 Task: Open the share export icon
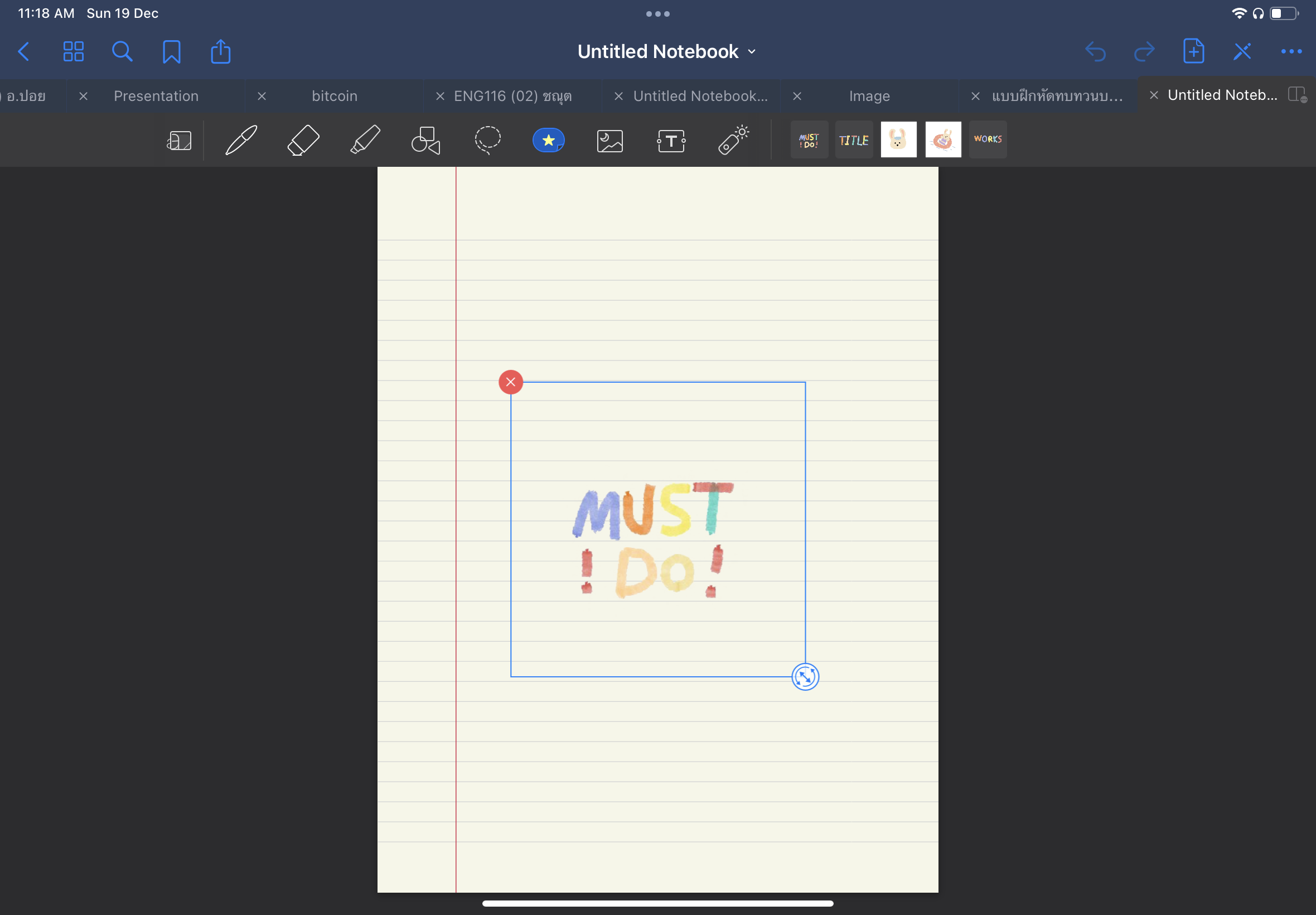point(221,51)
